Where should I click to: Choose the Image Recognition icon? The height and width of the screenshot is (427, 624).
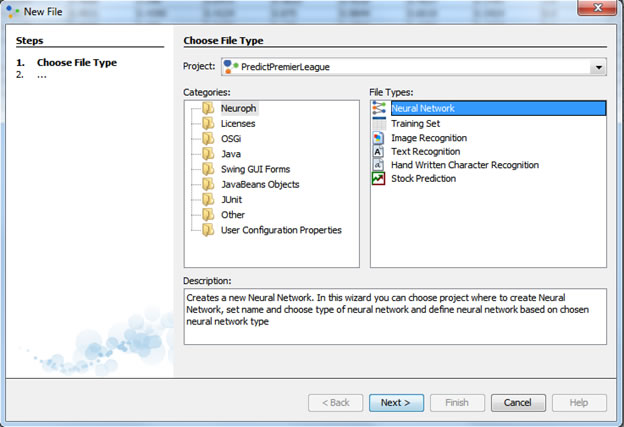pyautogui.click(x=379, y=138)
